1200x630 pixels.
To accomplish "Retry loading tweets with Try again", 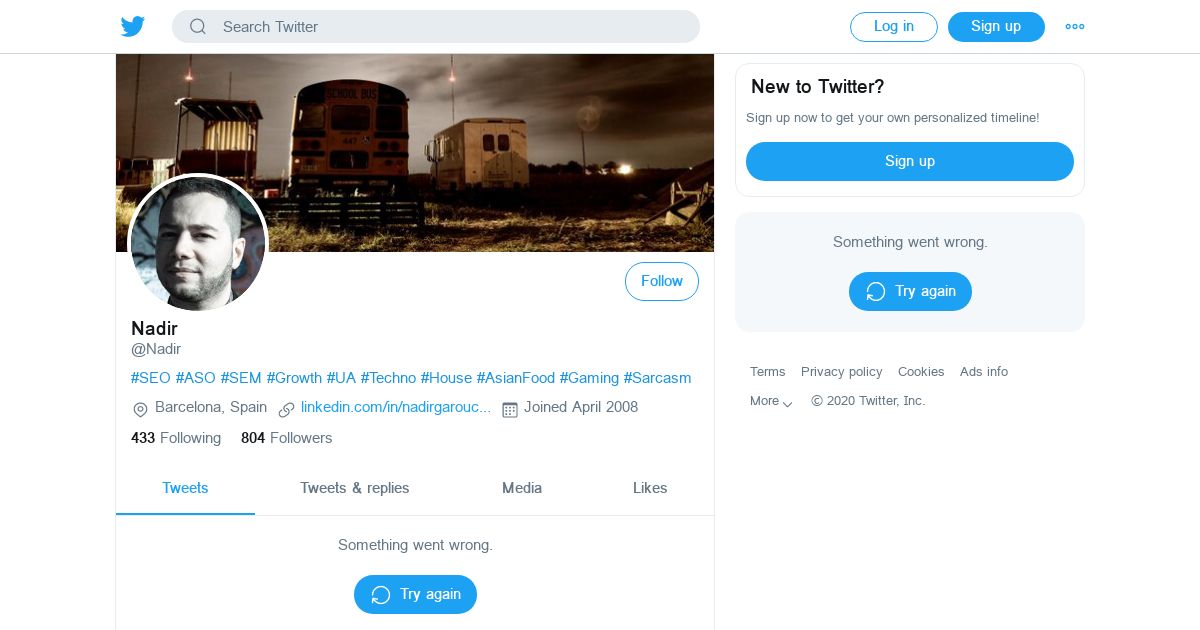I will (415, 594).
